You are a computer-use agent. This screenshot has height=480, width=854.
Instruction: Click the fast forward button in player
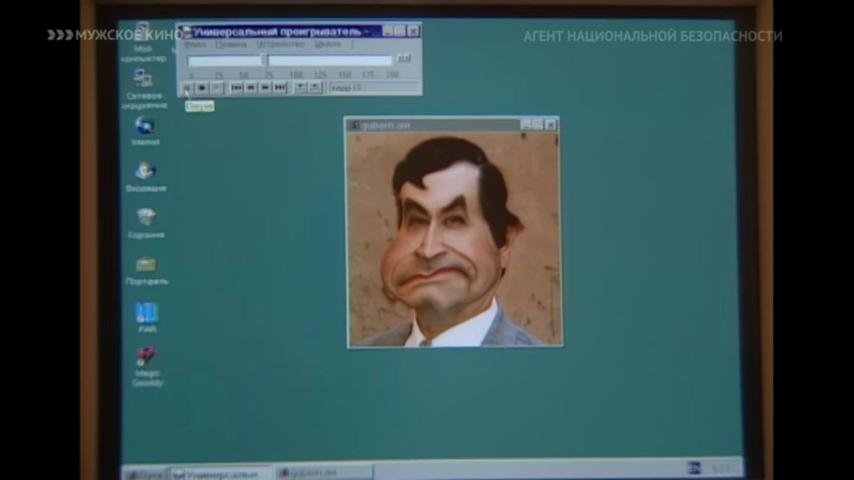(265, 88)
